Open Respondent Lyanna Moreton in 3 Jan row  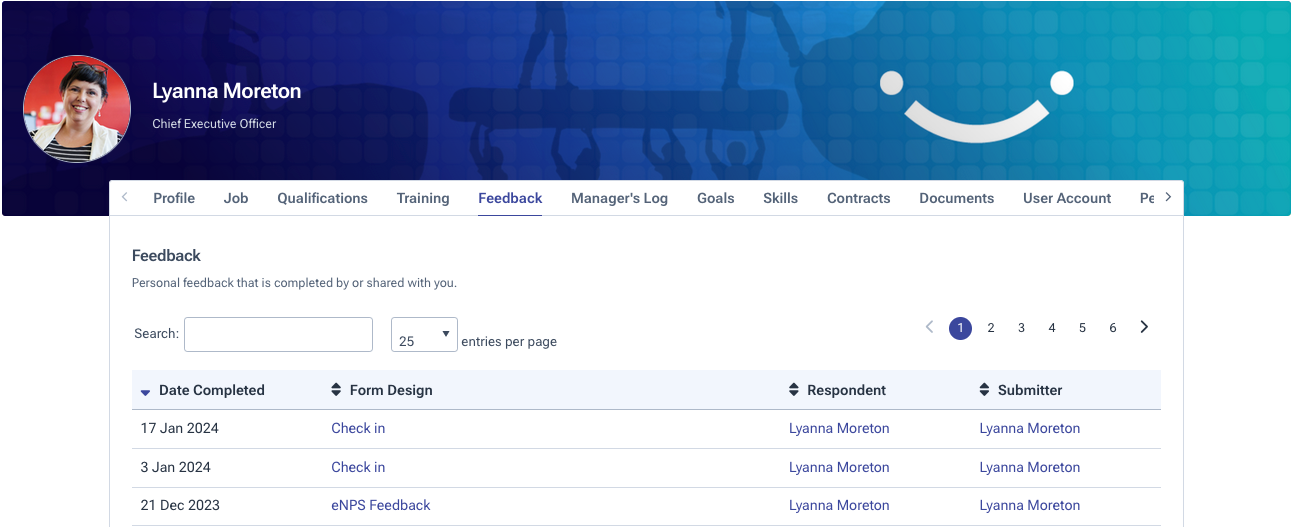pos(839,467)
